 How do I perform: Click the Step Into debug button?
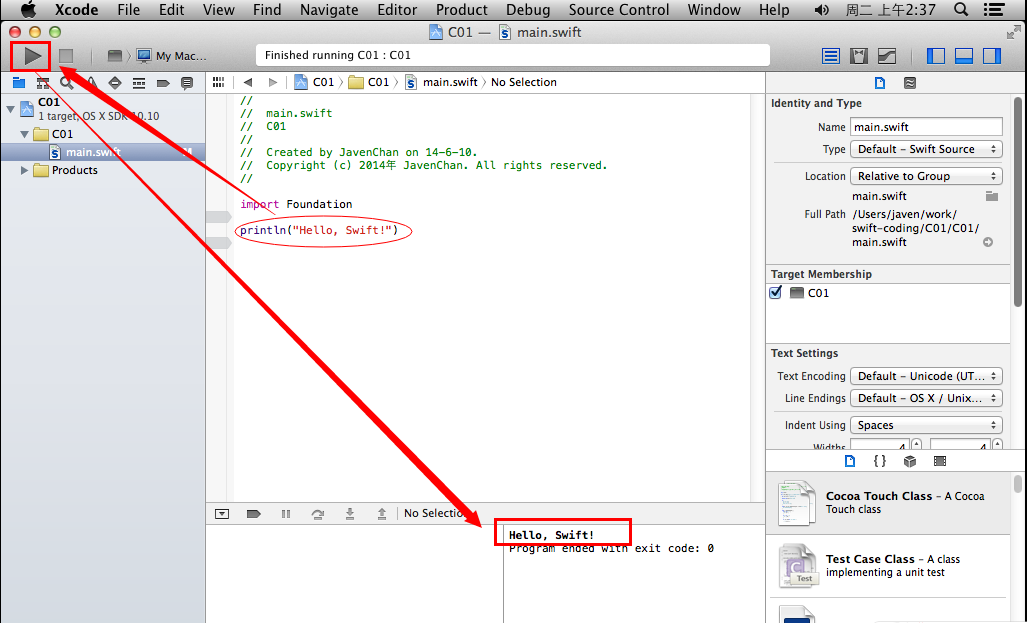350,514
